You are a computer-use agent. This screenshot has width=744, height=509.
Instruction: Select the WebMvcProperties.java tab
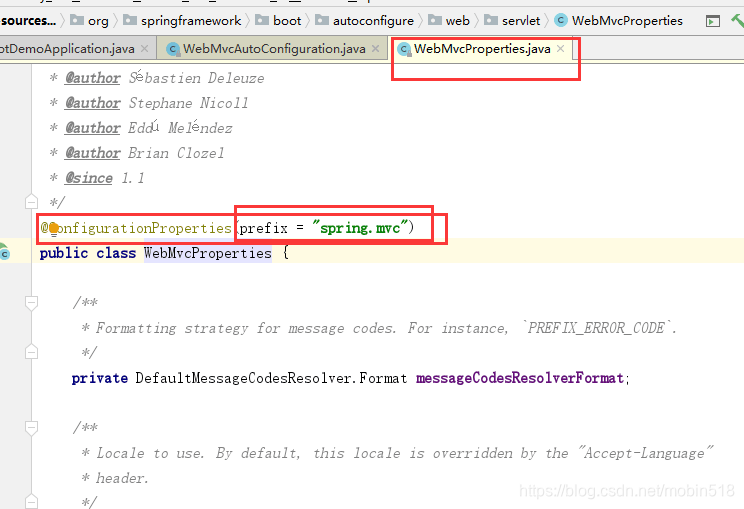coord(482,48)
